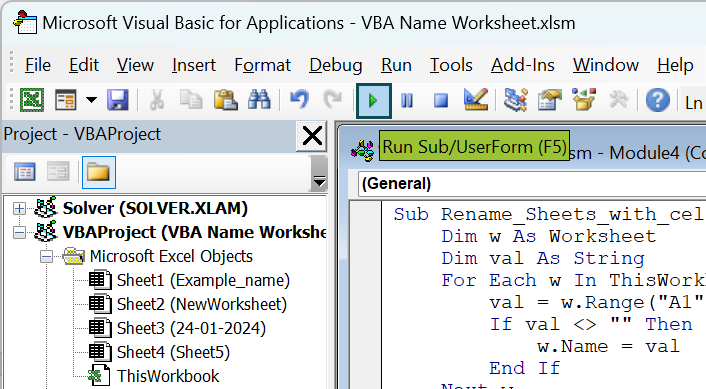Open the Help menu
The image size is (706, 389).
point(675,65)
